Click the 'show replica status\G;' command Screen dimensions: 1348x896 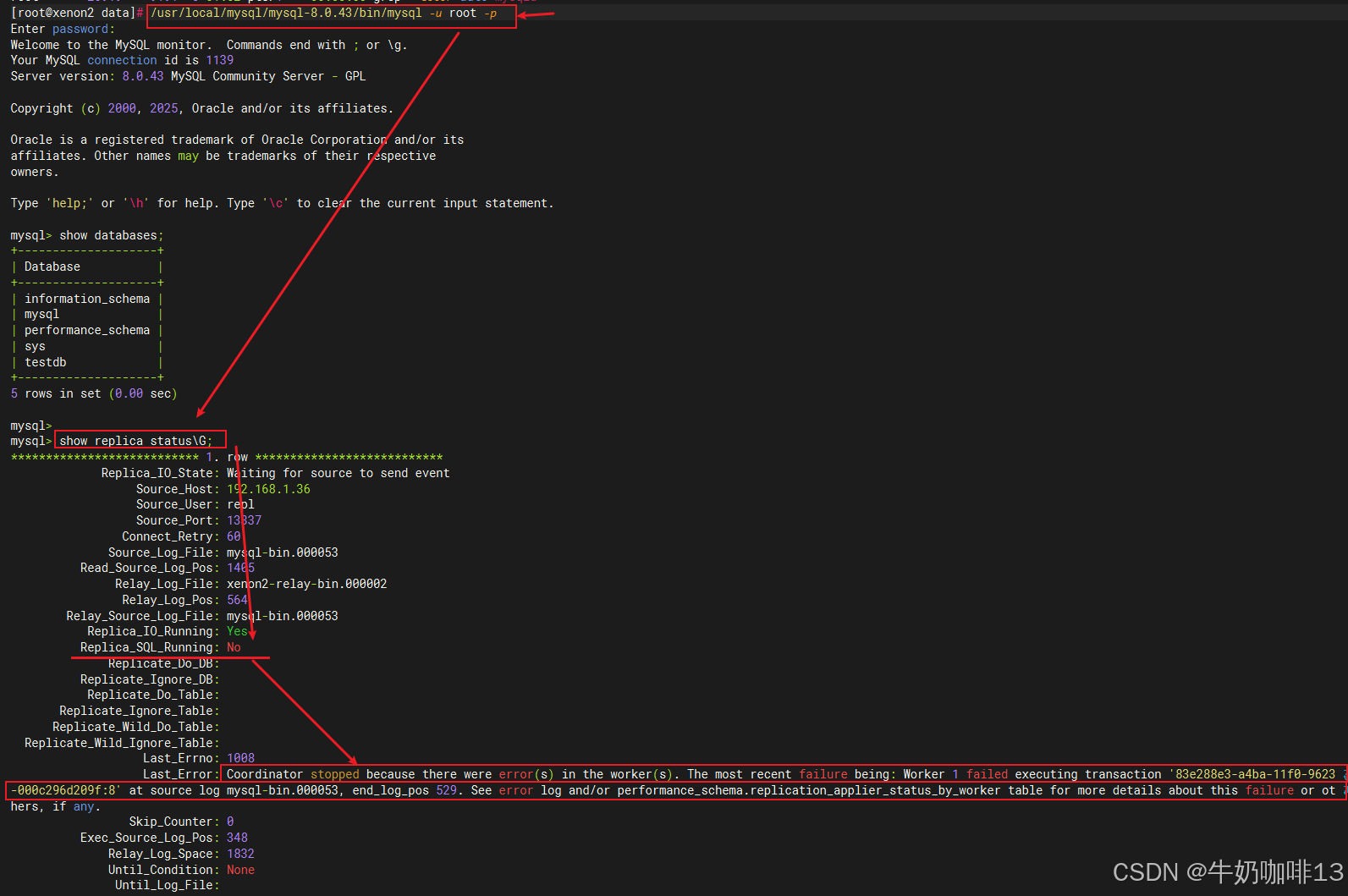click(x=136, y=442)
